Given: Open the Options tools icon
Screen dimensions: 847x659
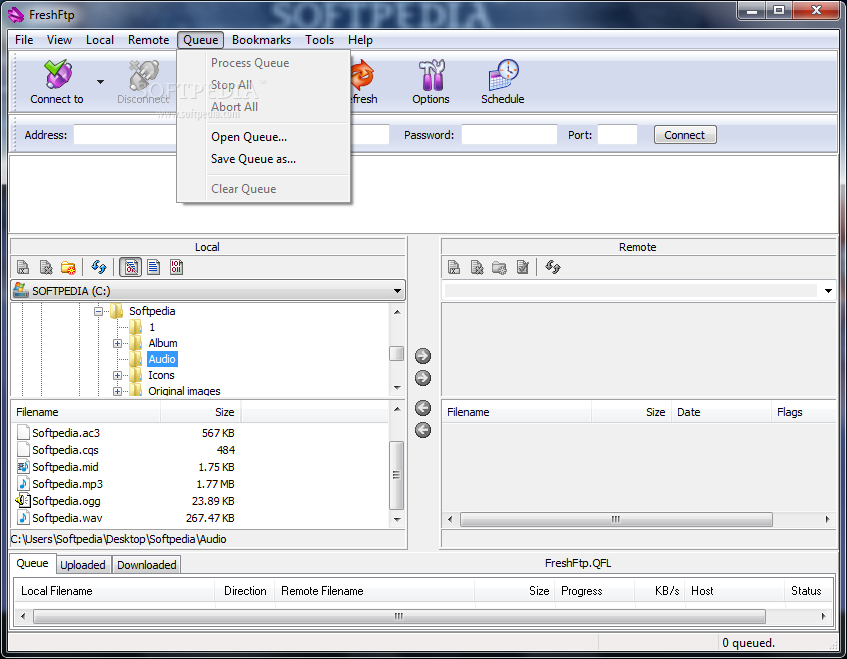Looking at the screenshot, I should (x=431, y=74).
